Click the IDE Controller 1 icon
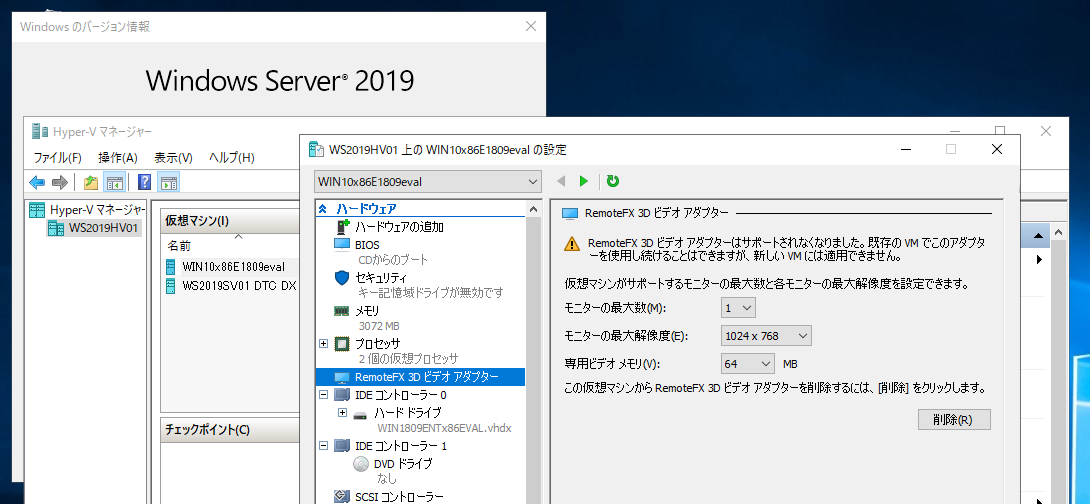 point(341,446)
